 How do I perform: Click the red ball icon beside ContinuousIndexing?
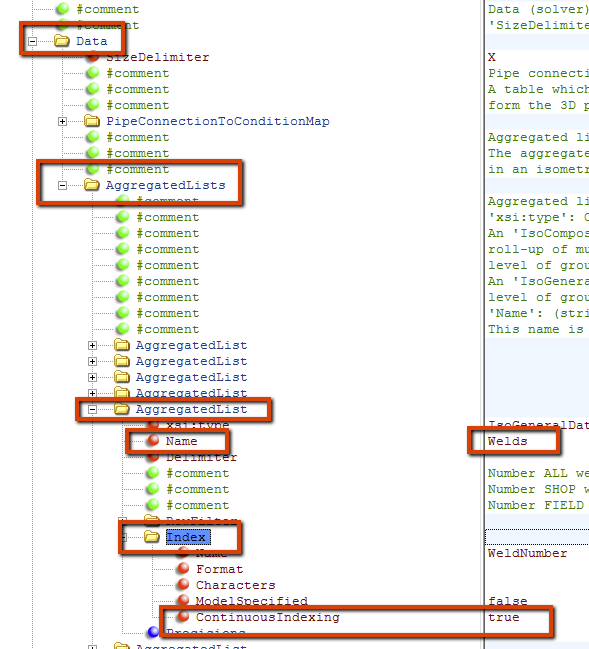(183, 616)
